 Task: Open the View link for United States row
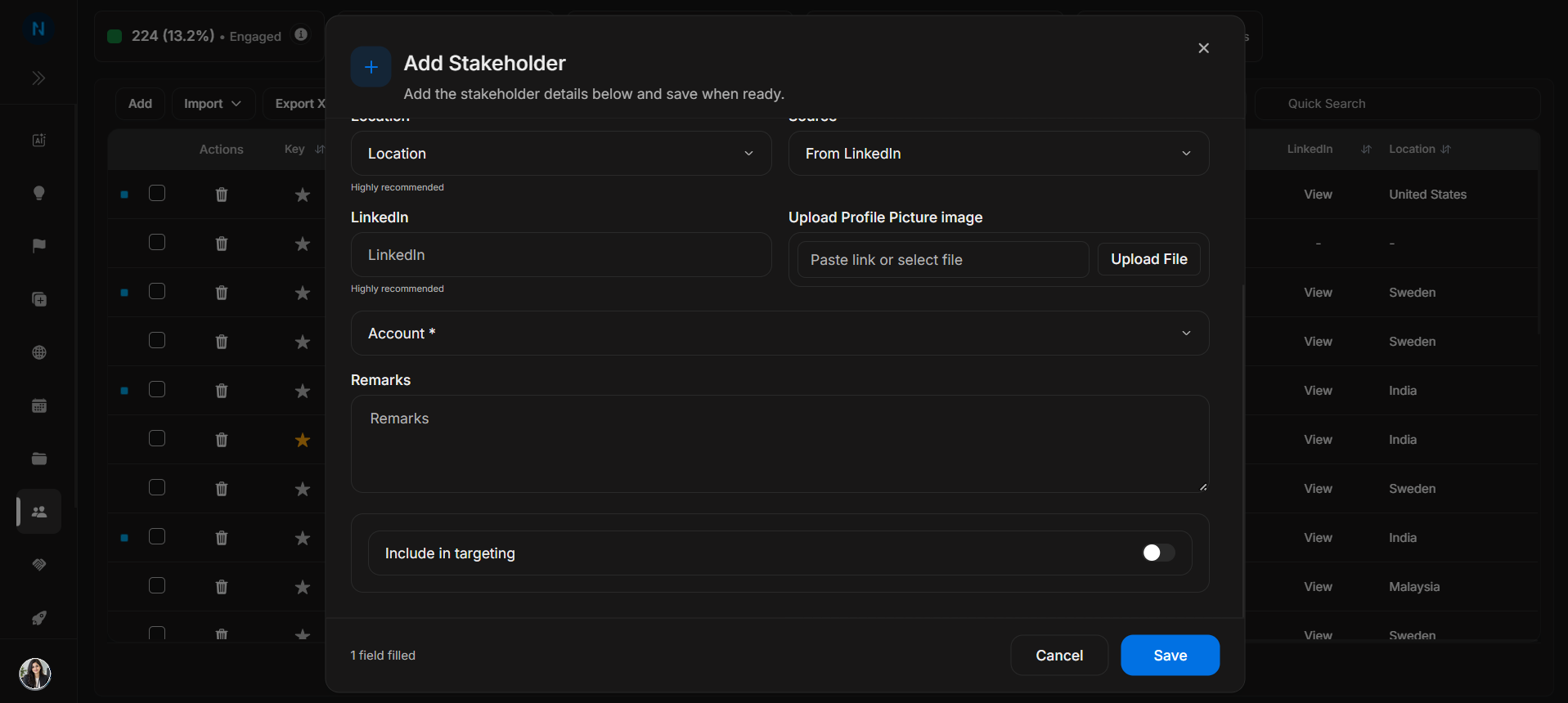[1318, 195]
